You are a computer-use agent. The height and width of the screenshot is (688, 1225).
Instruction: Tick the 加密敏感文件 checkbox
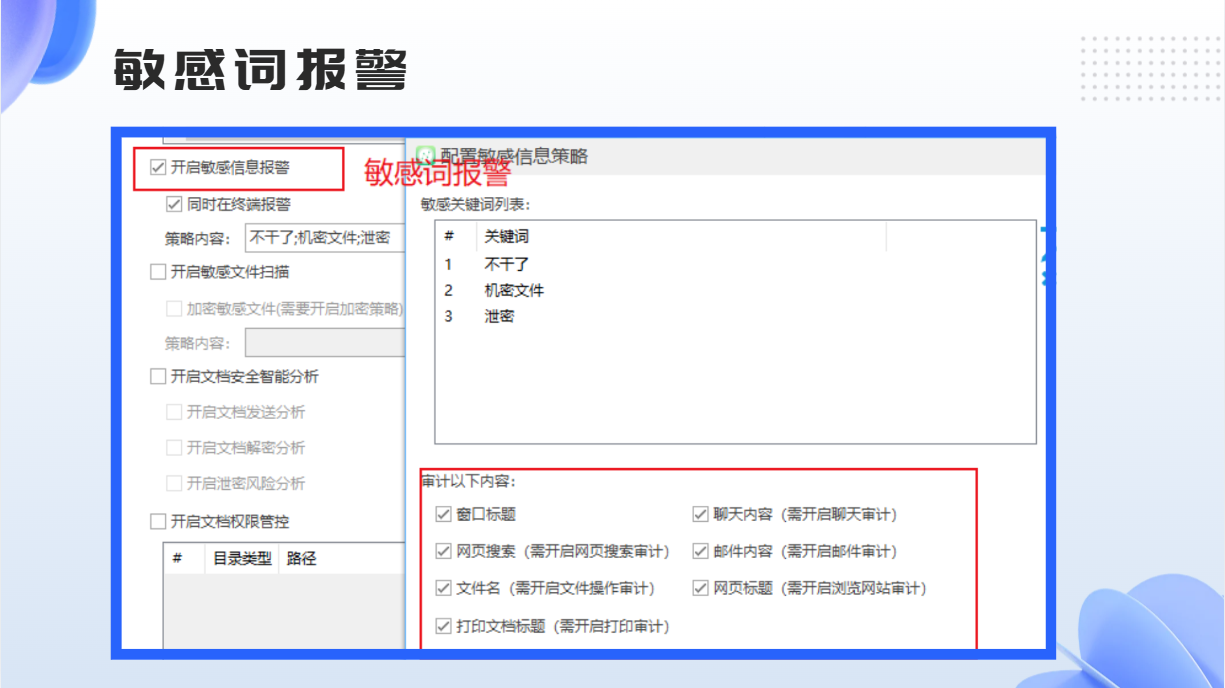pyautogui.click(x=174, y=309)
